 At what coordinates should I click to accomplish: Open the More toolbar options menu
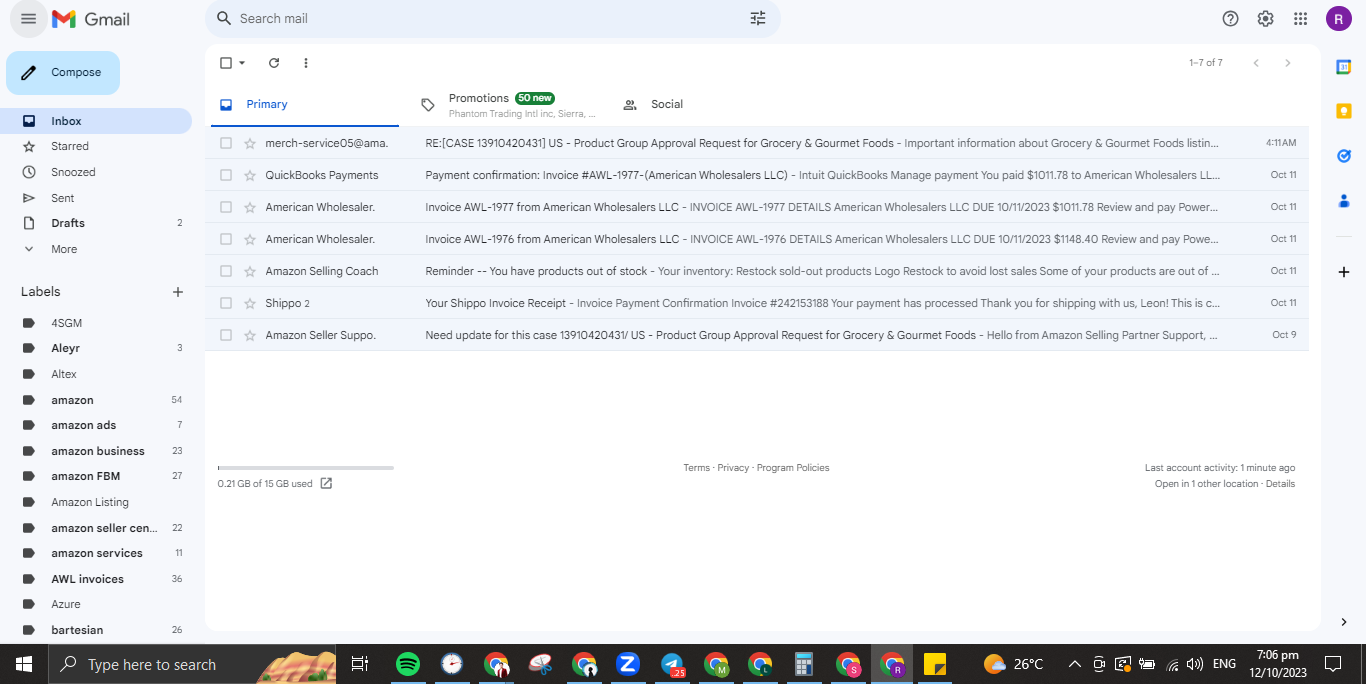tap(306, 63)
